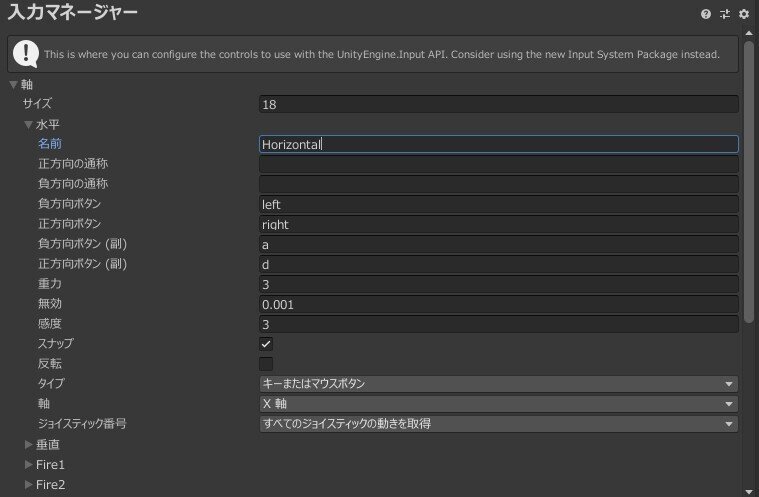
Task: Click the 負方向ボタン field containing left
Action: tap(498, 204)
